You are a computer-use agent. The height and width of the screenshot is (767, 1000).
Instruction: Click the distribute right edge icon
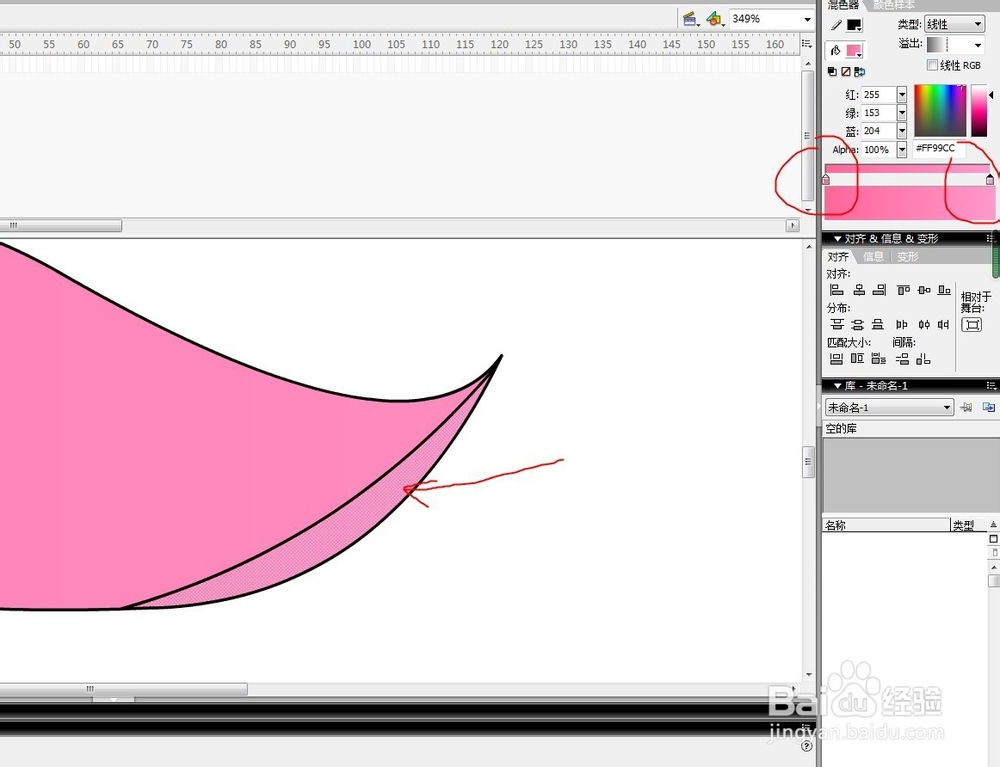coord(944,325)
